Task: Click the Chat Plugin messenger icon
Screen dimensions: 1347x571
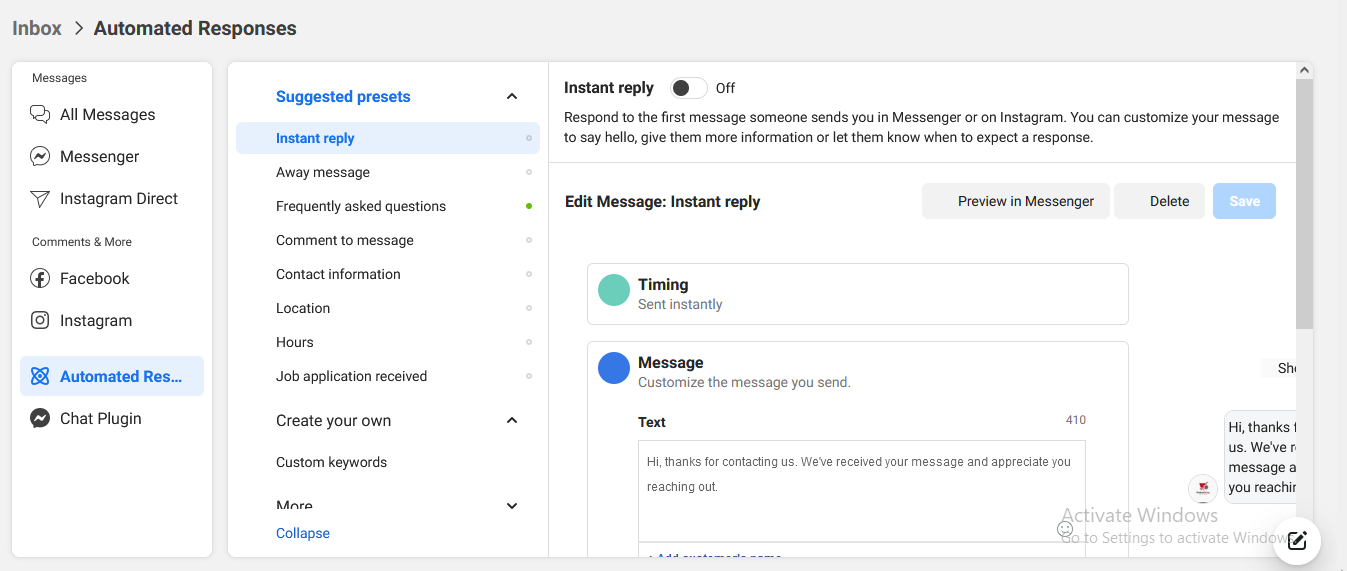Action: 40,419
